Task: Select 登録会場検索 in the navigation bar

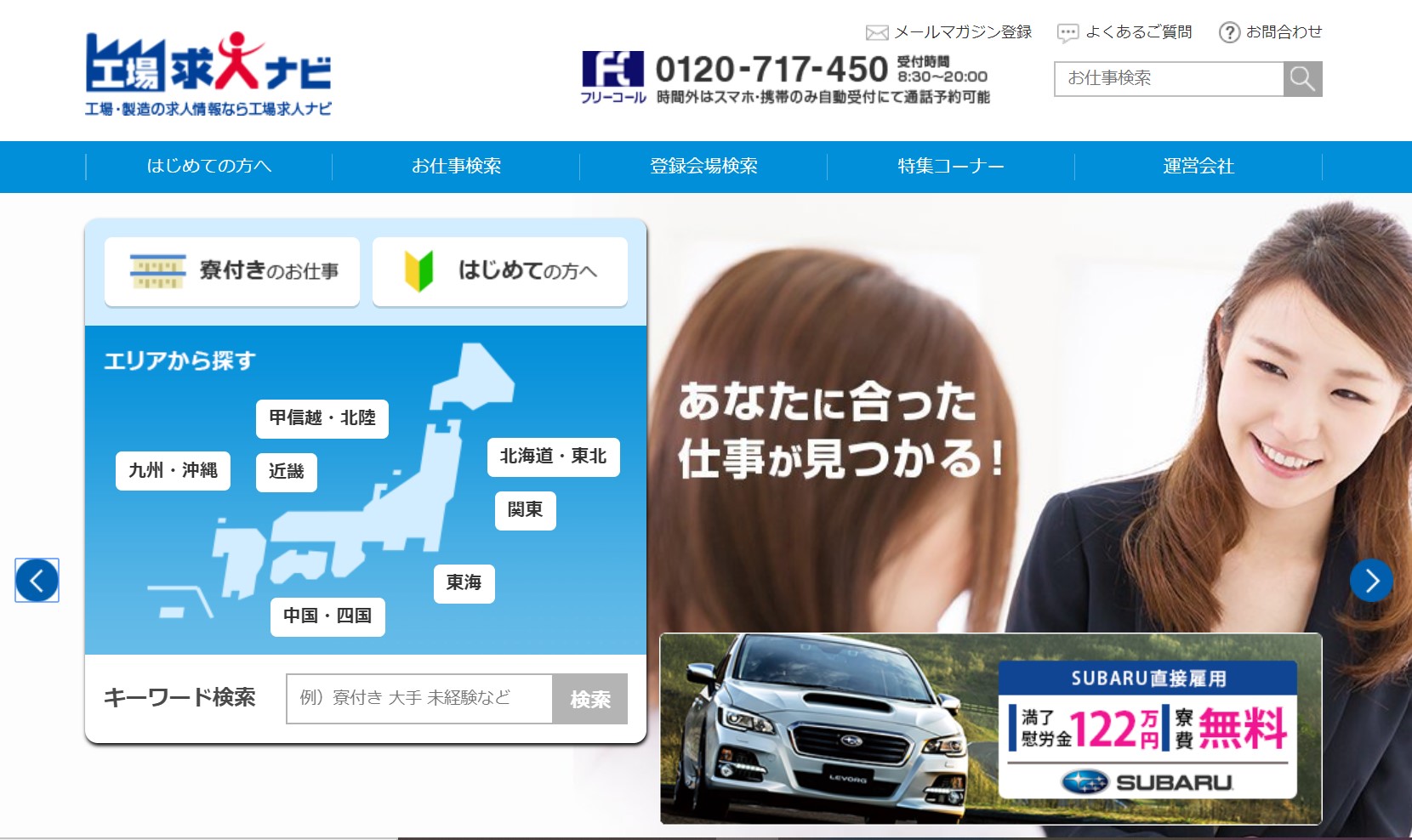Action: pyautogui.click(x=703, y=167)
